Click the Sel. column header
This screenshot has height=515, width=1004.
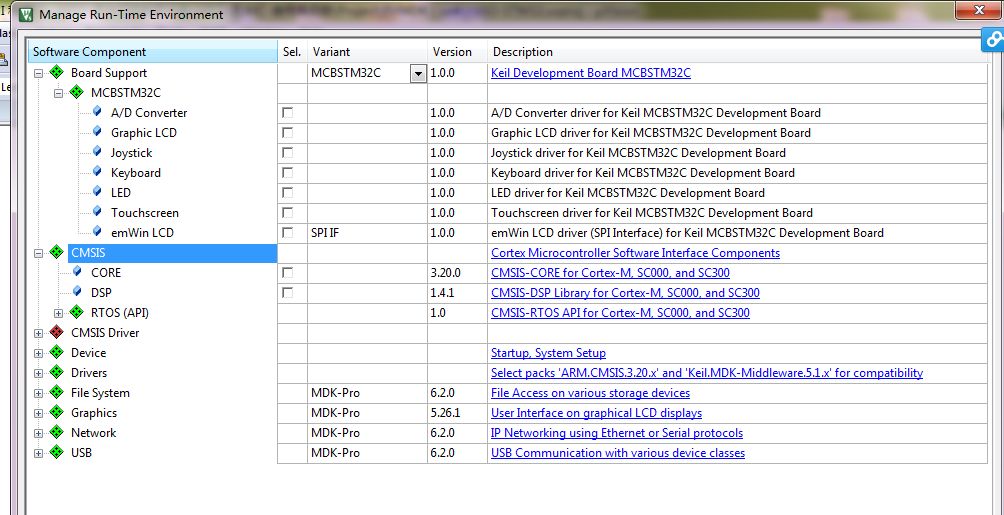(x=293, y=52)
